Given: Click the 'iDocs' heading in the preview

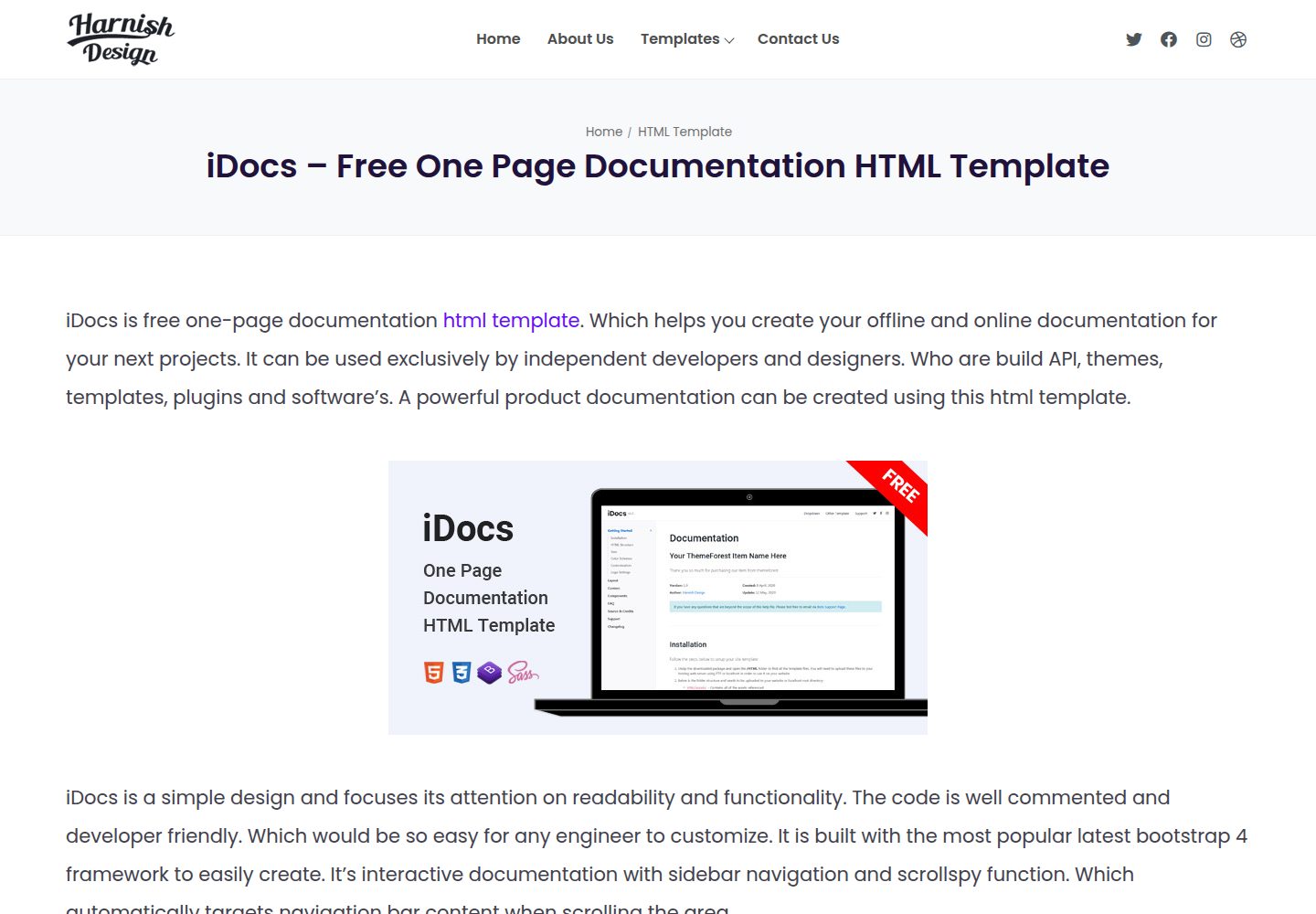Looking at the screenshot, I should (x=468, y=529).
